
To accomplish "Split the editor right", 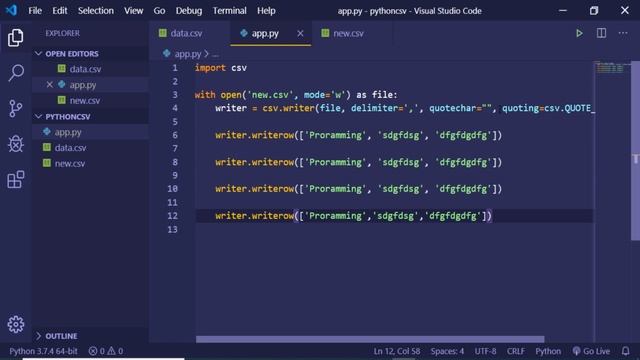I will click(601, 33).
